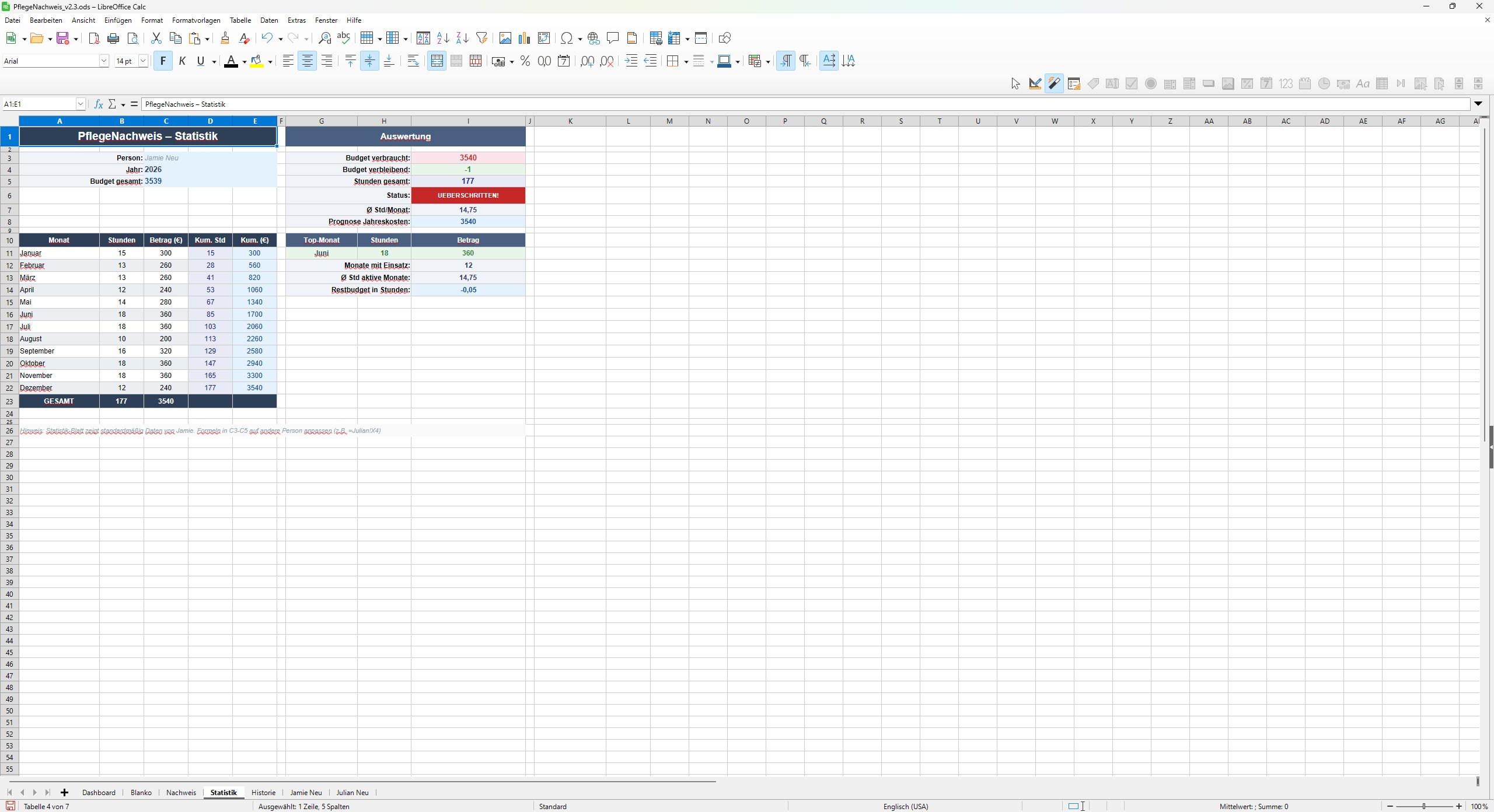Toggle Center Horizontally alignment

307,61
